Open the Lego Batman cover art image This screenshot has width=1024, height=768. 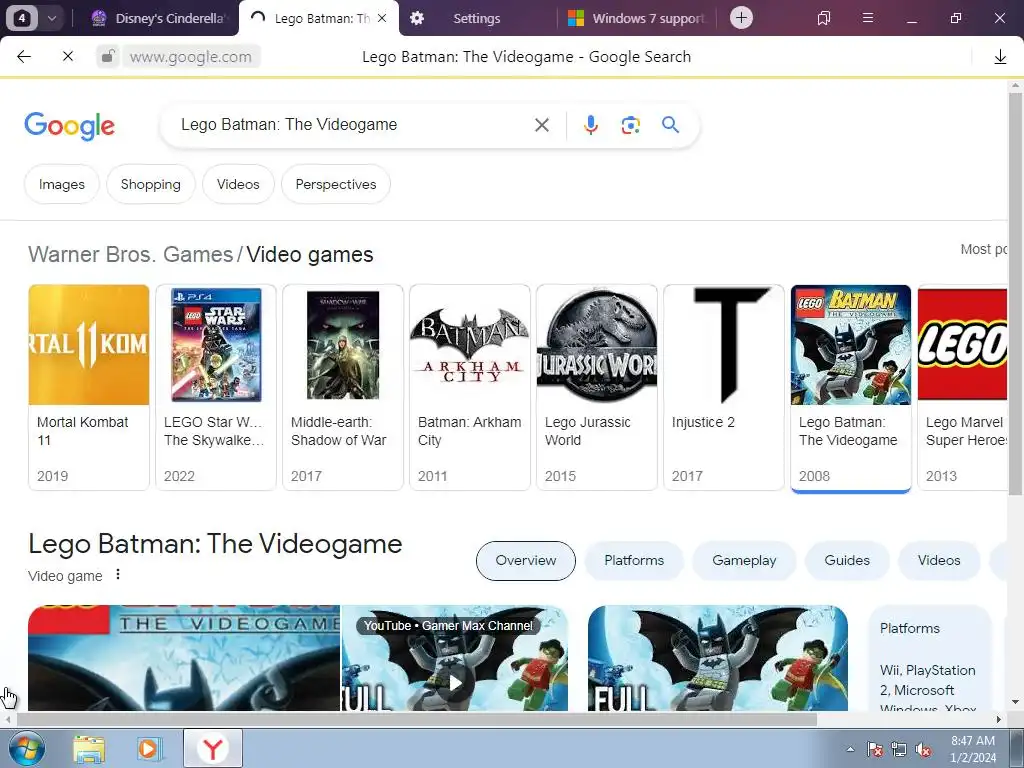tap(184, 658)
